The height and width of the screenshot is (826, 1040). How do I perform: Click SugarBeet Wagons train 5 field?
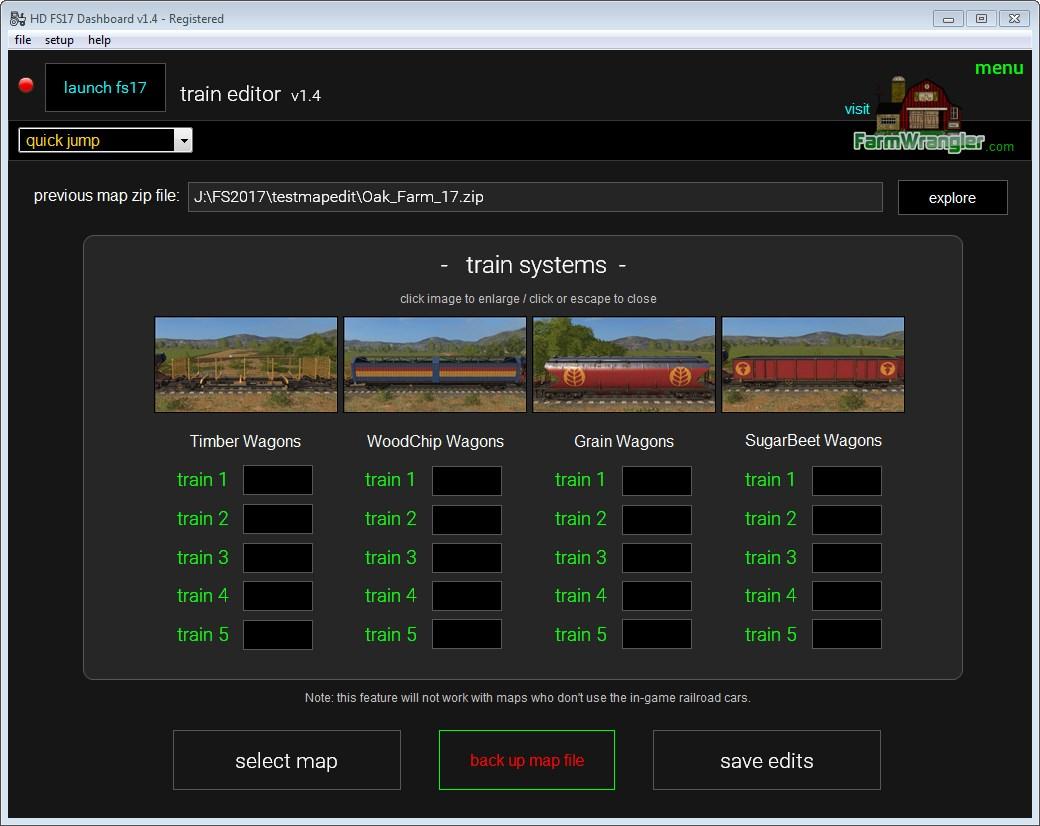(846, 634)
